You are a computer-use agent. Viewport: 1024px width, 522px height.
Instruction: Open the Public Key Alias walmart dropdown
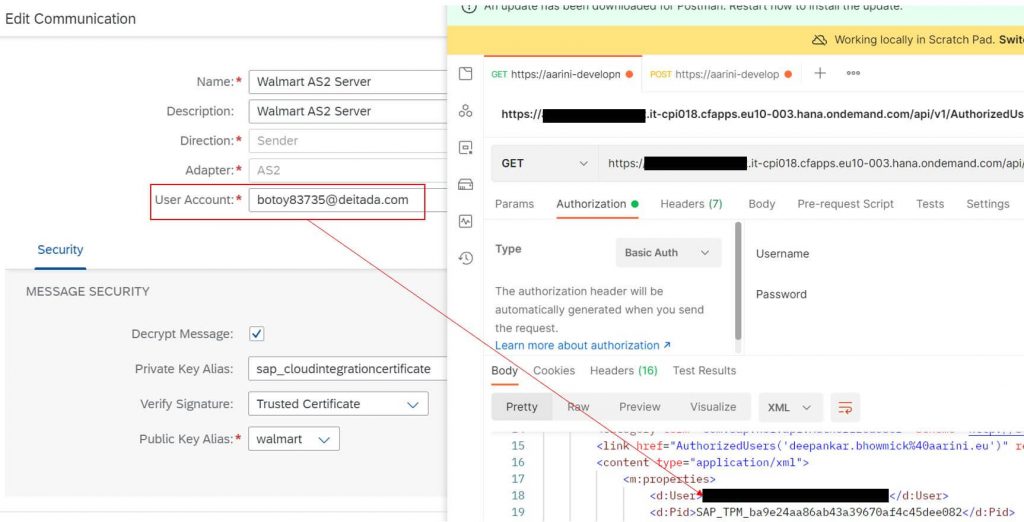point(293,439)
